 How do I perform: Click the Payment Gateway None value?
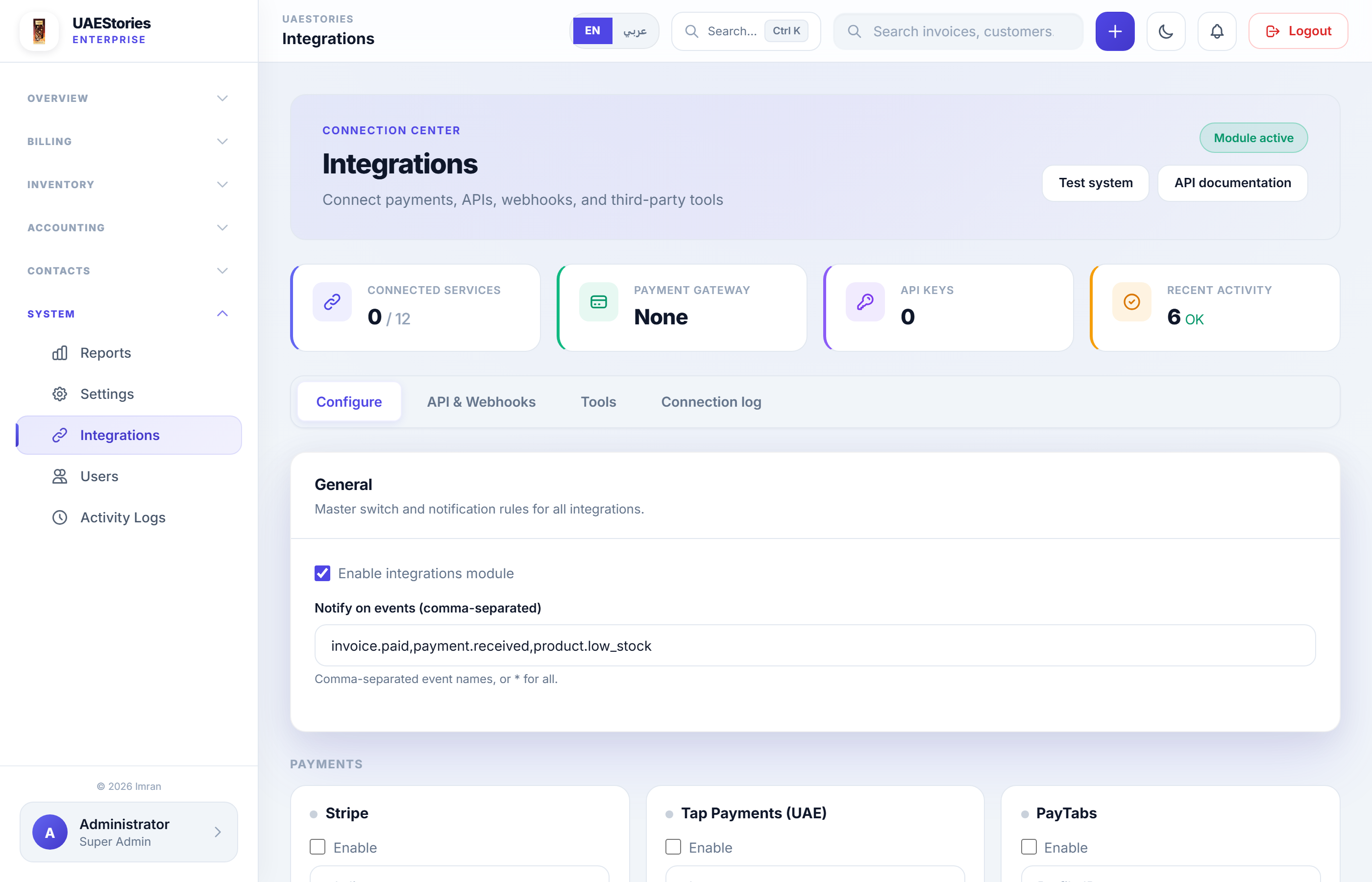[661, 318]
